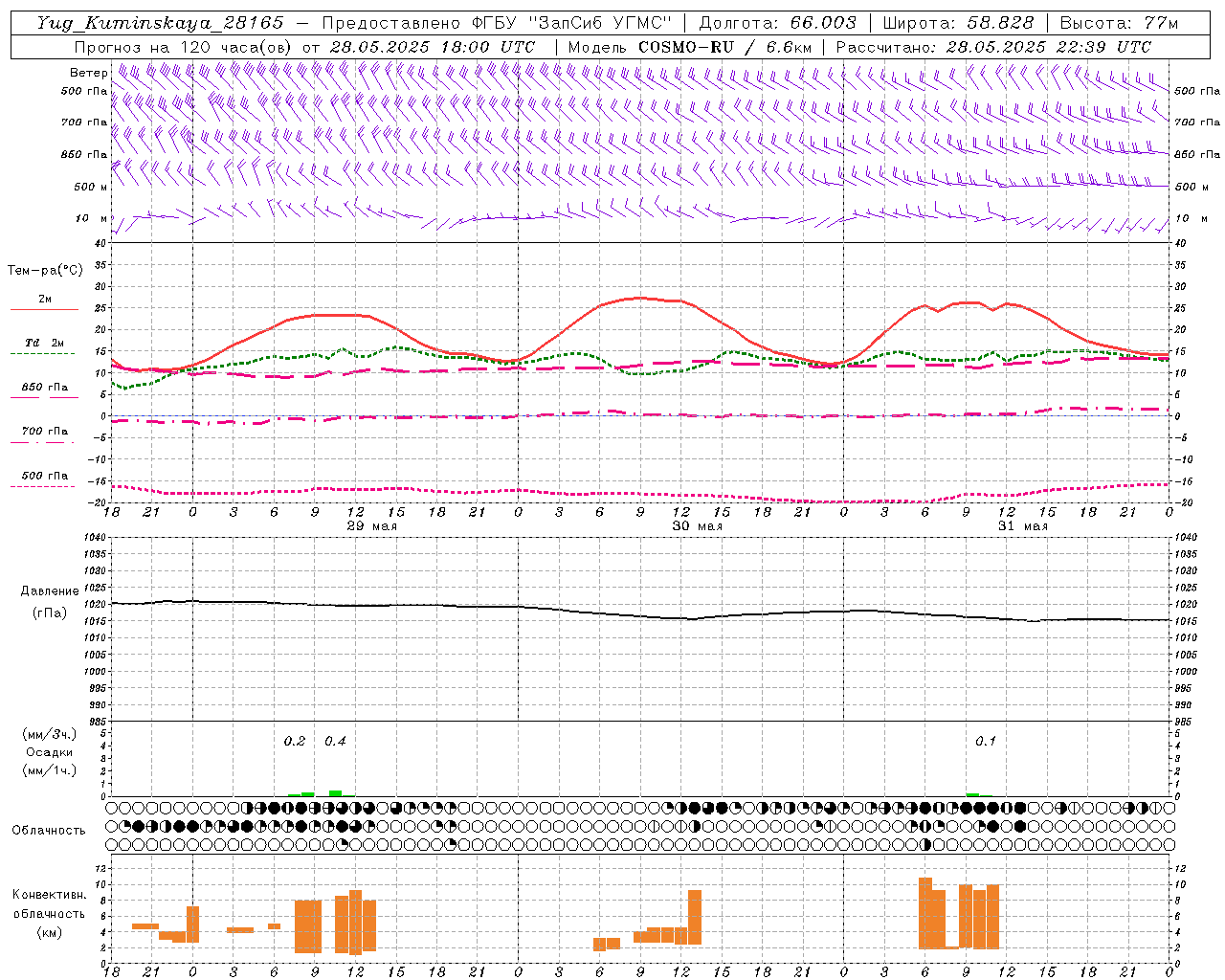Viewport: 1225px width, 980px height.
Task: Click the Рассчитано: 28.05.2025 22:39 UTC timestamp
Action: point(993,47)
